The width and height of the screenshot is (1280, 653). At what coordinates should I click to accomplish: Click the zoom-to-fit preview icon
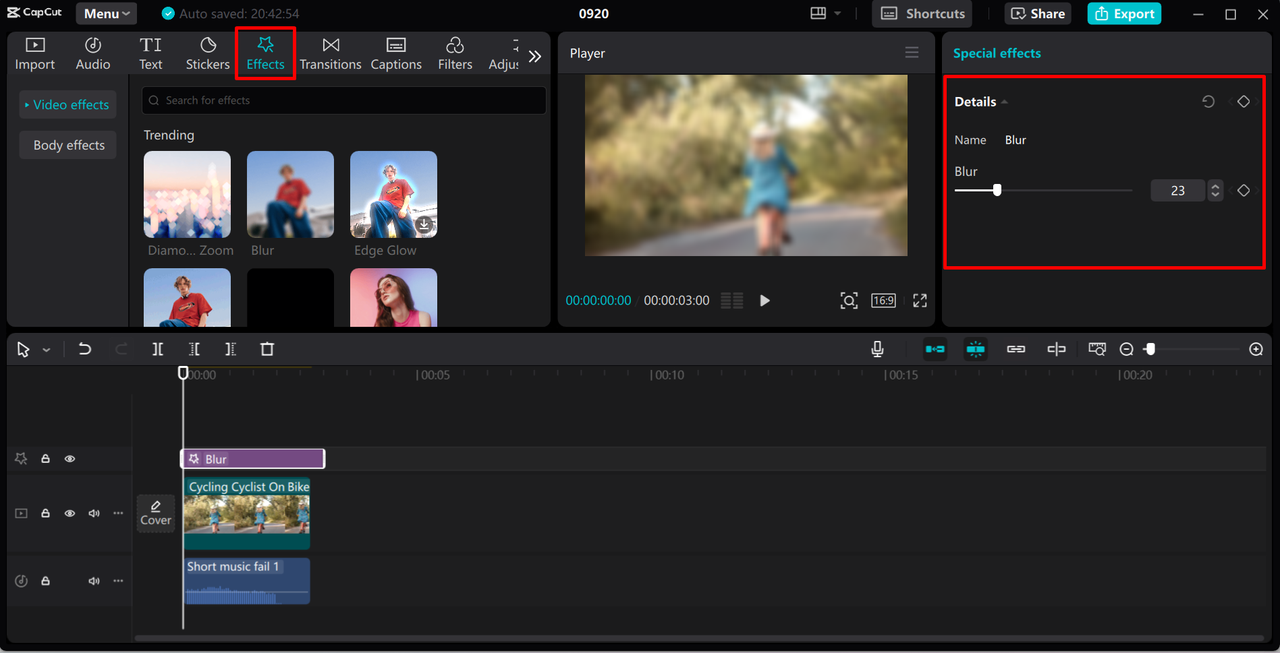click(x=849, y=300)
